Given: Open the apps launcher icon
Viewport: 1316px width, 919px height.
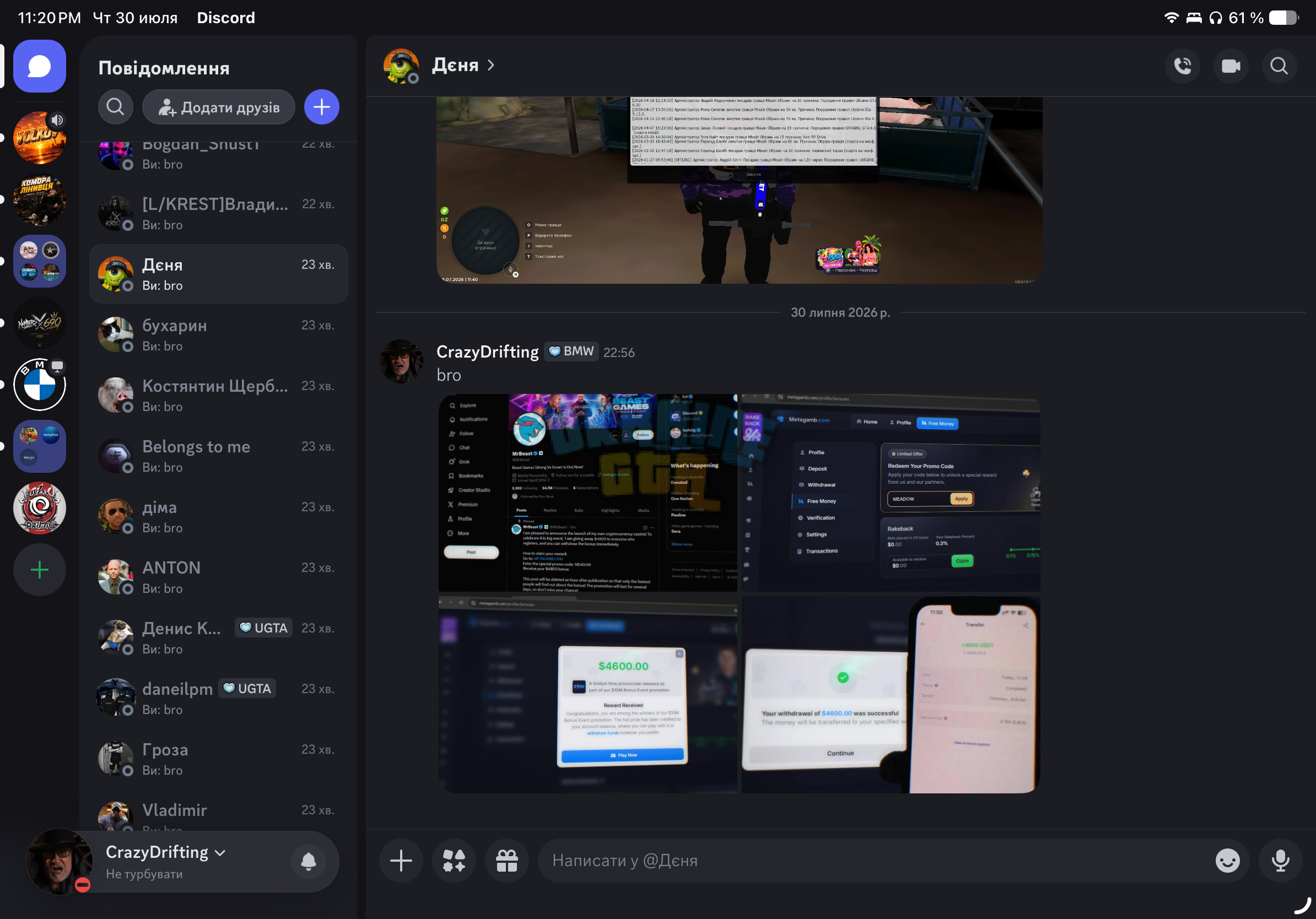Looking at the screenshot, I should click(454, 861).
